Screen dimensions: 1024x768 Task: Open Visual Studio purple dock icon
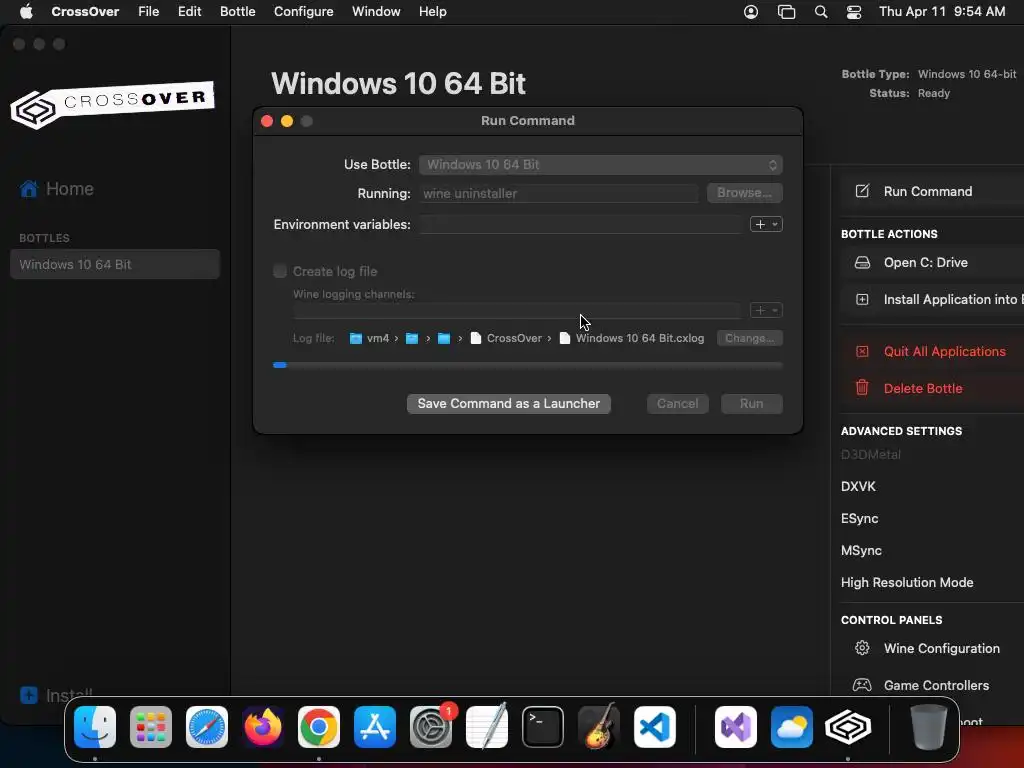point(736,727)
